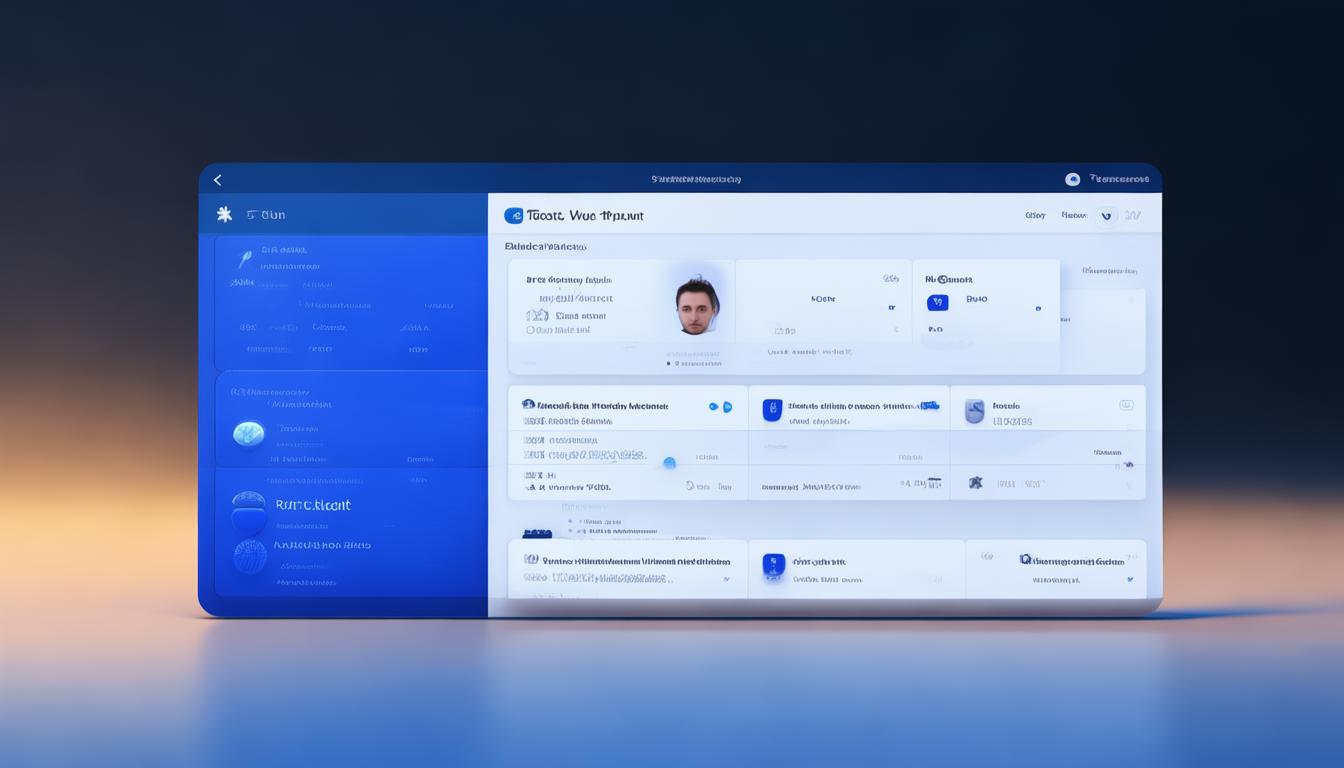Select the blue shield icon near Run client
This screenshot has height=768, width=1344.
point(249,505)
